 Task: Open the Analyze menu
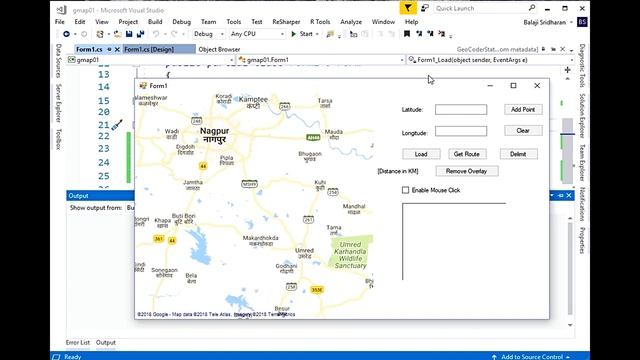[x=351, y=22]
